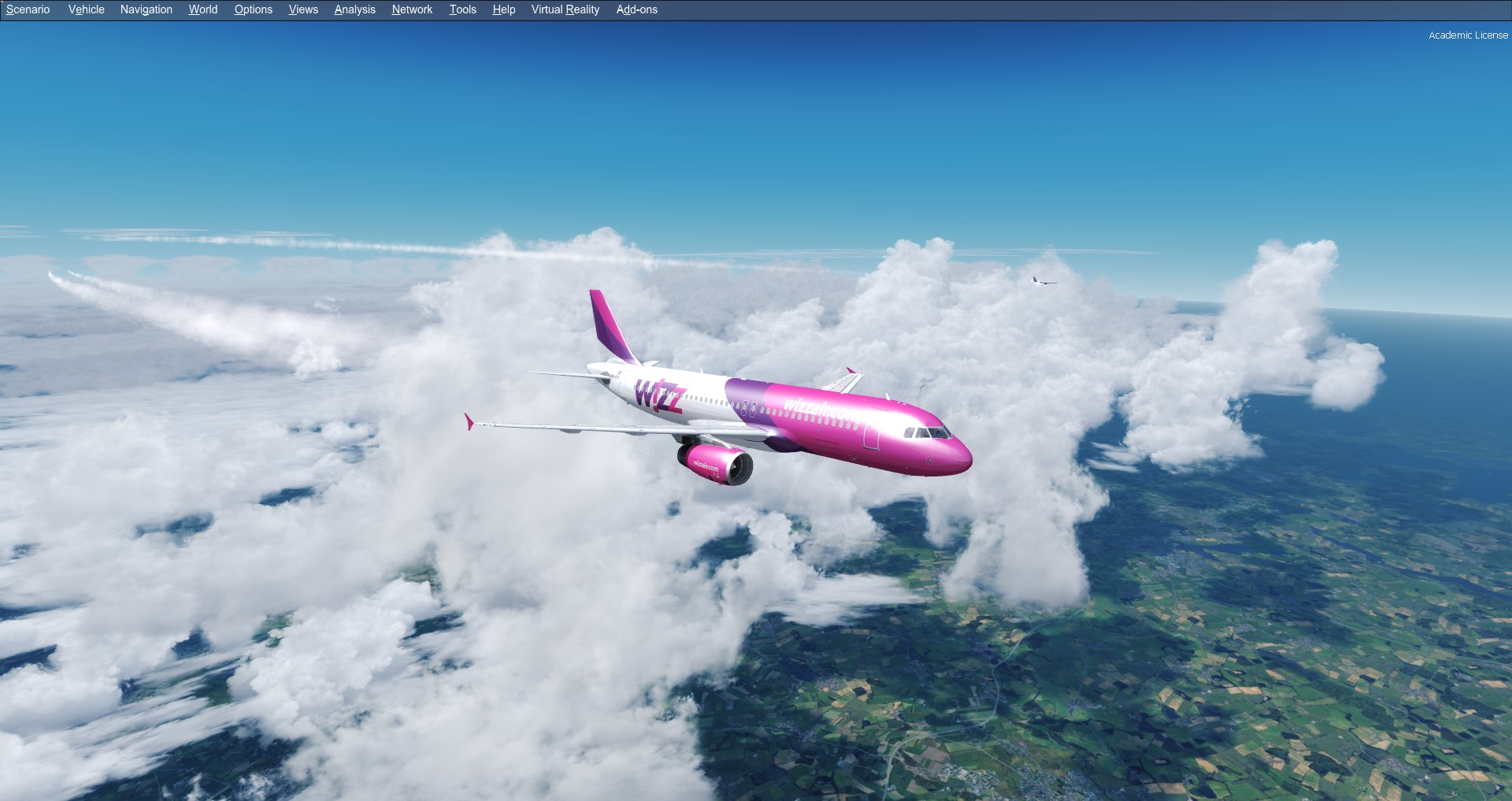
Task: Click the distant aircraft near the horizon
Action: [x=1043, y=280]
